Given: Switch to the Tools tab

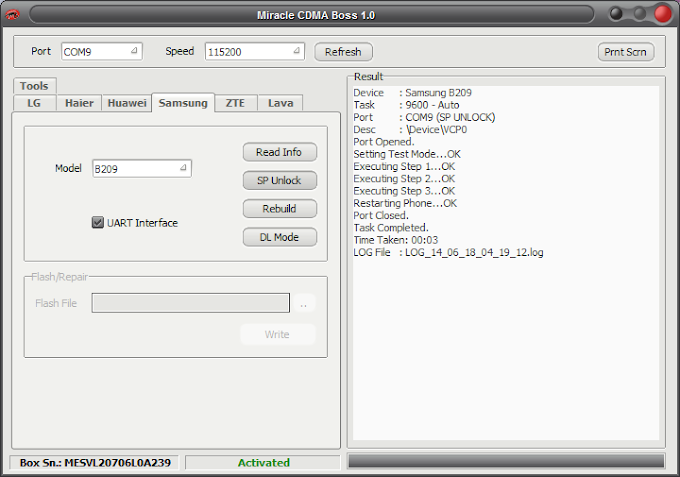Looking at the screenshot, I should pos(34,86).
